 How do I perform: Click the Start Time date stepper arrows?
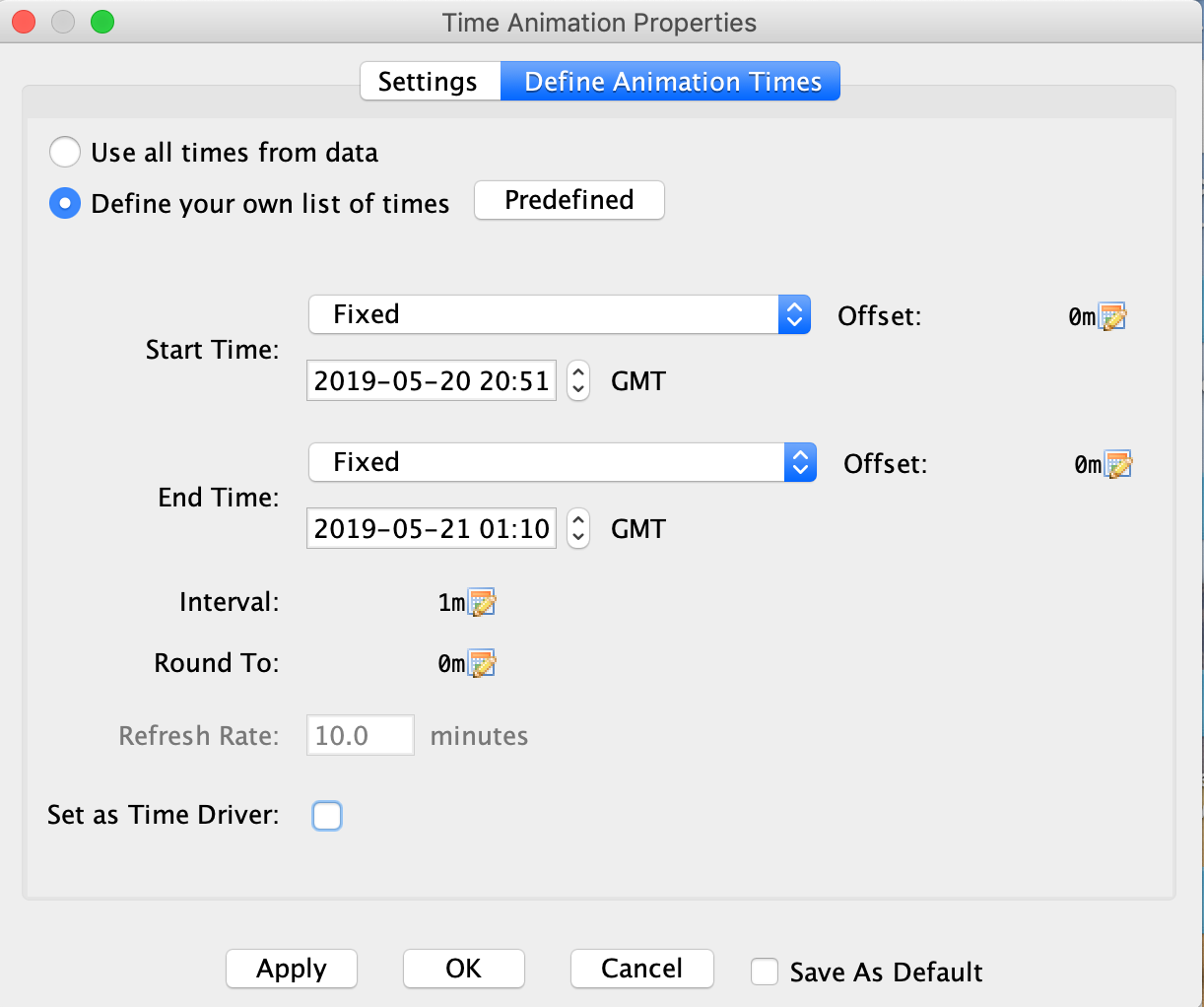tap(578, 381)
